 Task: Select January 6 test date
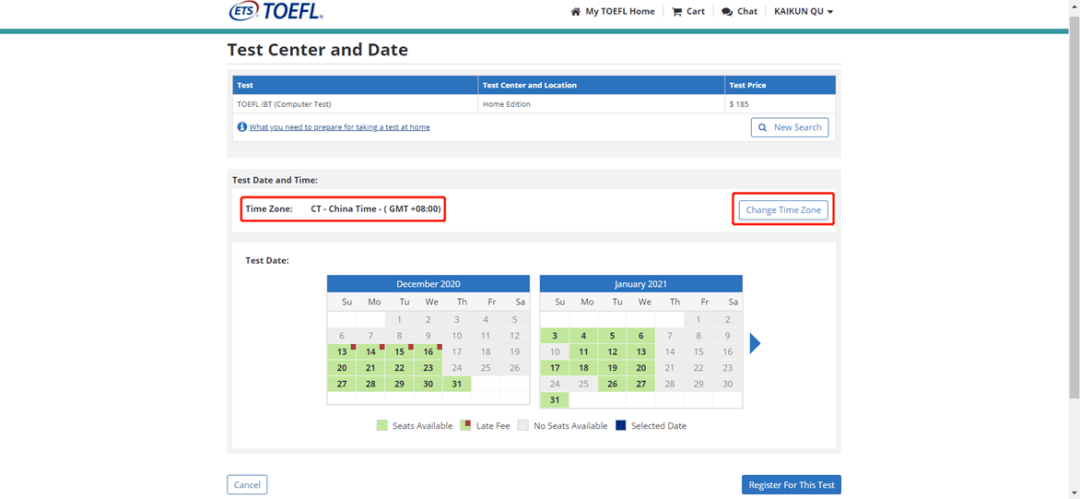click(641, 336)
